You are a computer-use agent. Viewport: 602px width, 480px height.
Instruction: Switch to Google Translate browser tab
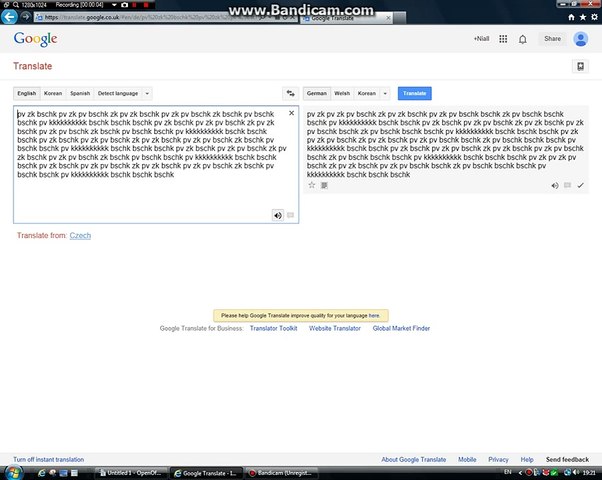click(x=346, y=18)
